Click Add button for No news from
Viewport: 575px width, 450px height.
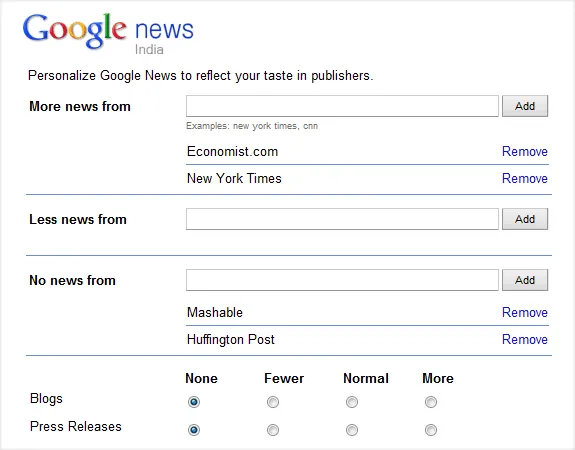(525, 280)
